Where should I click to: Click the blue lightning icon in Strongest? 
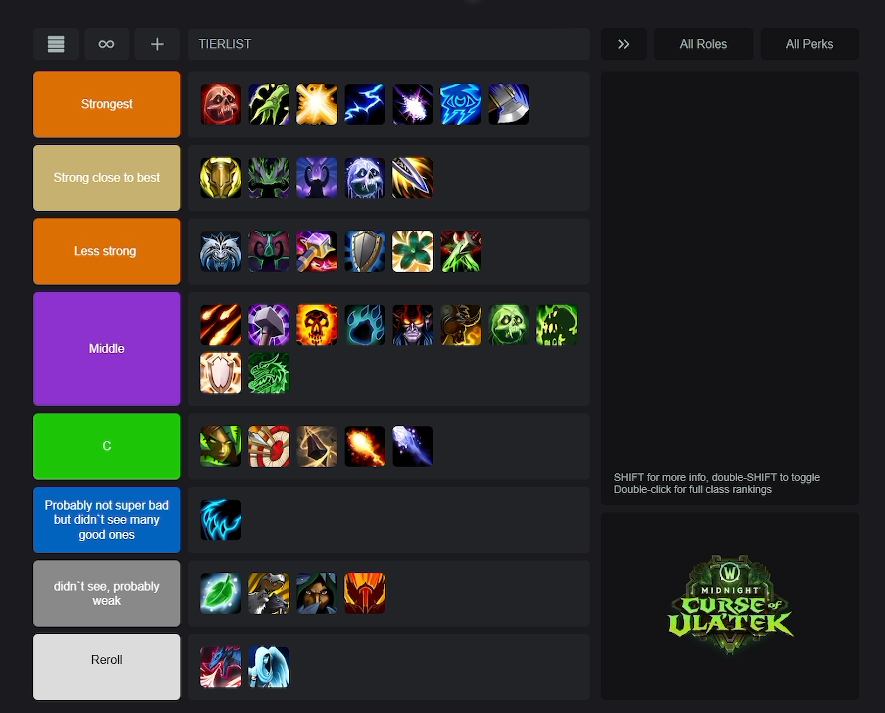[365, 104]
